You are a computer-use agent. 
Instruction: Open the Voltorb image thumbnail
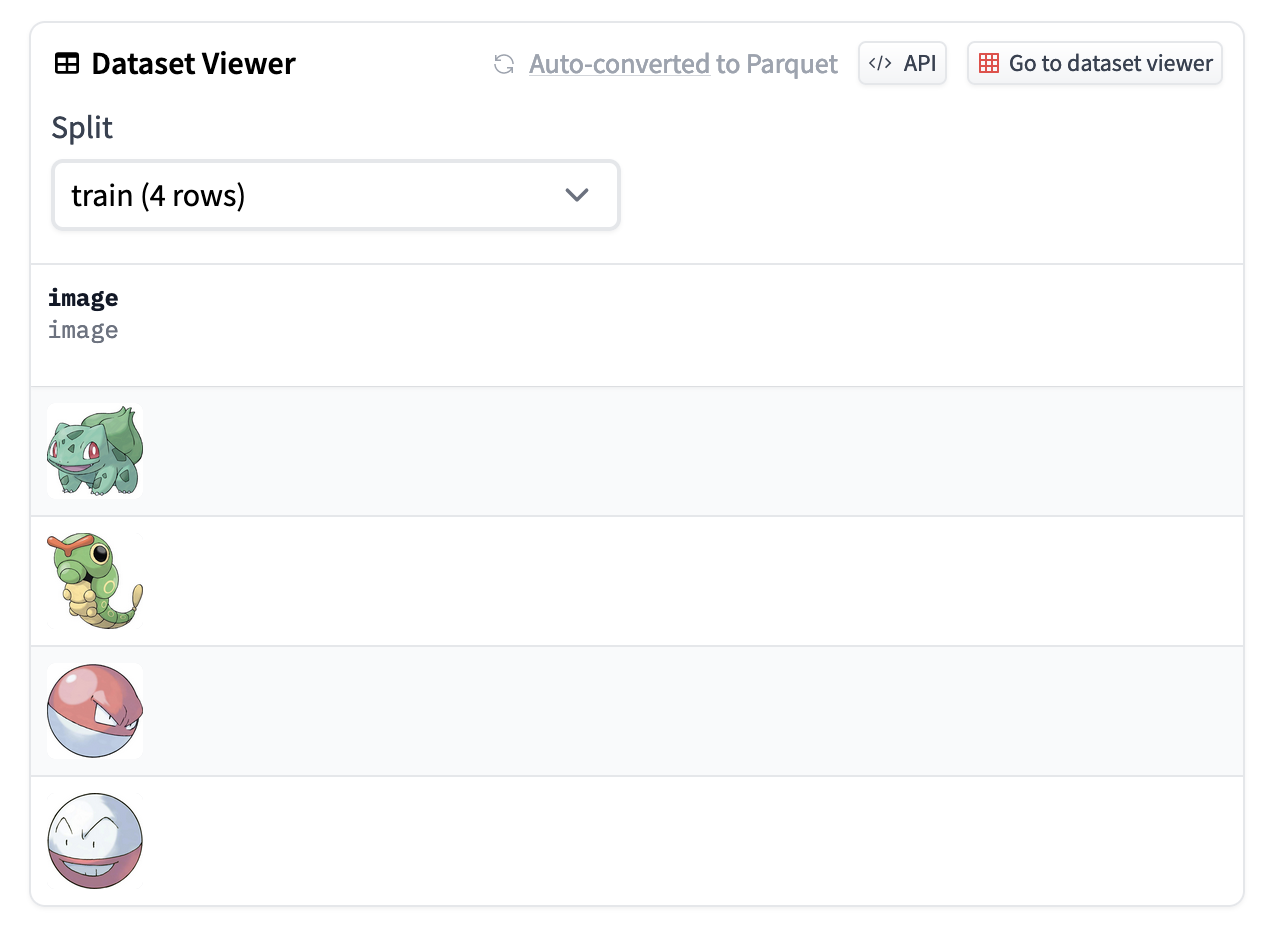pyautogui.click(x=95, y=711)
